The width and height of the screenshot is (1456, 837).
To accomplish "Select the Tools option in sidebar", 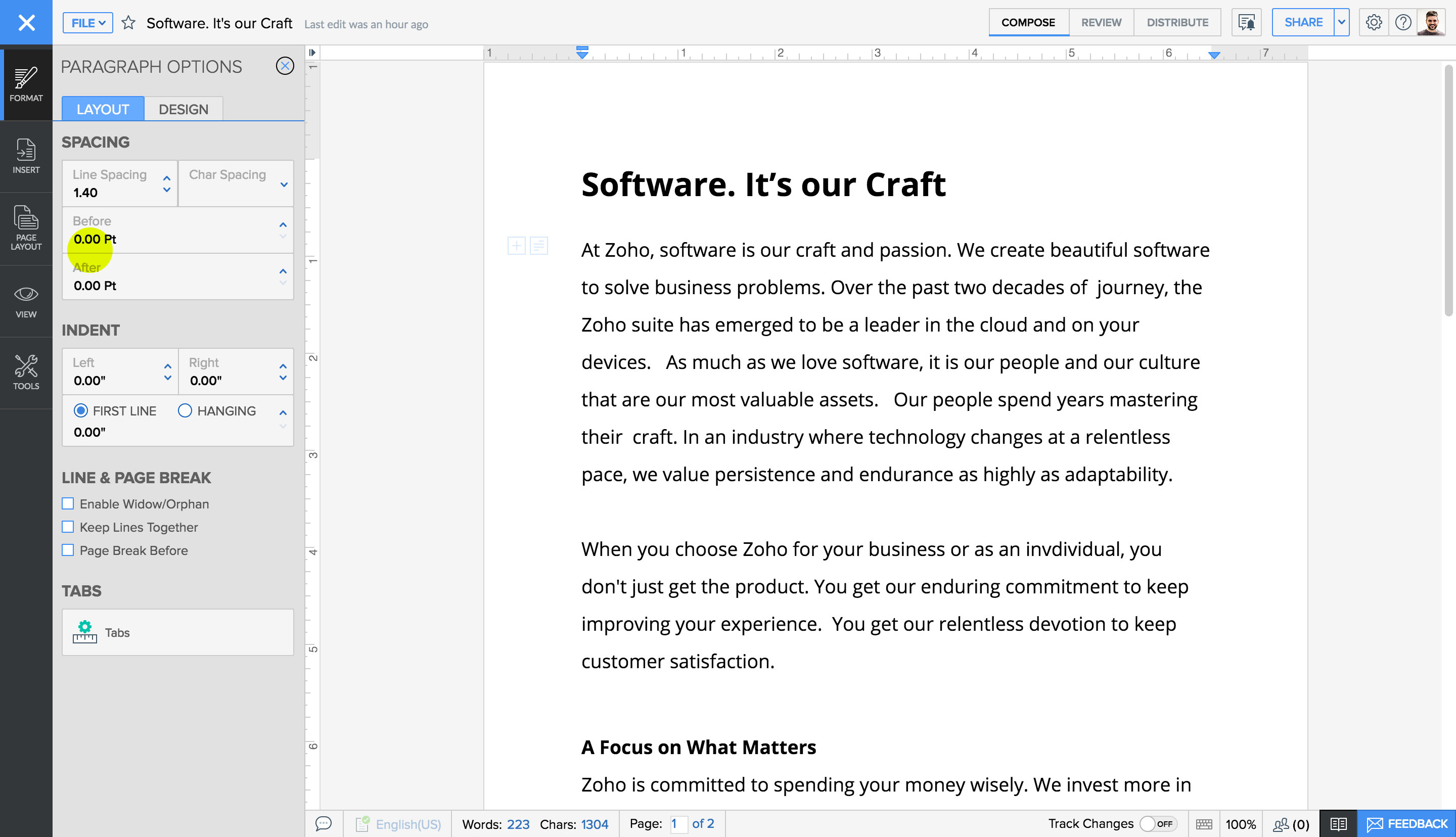I will pyautogui.click(x=26, y=374).
